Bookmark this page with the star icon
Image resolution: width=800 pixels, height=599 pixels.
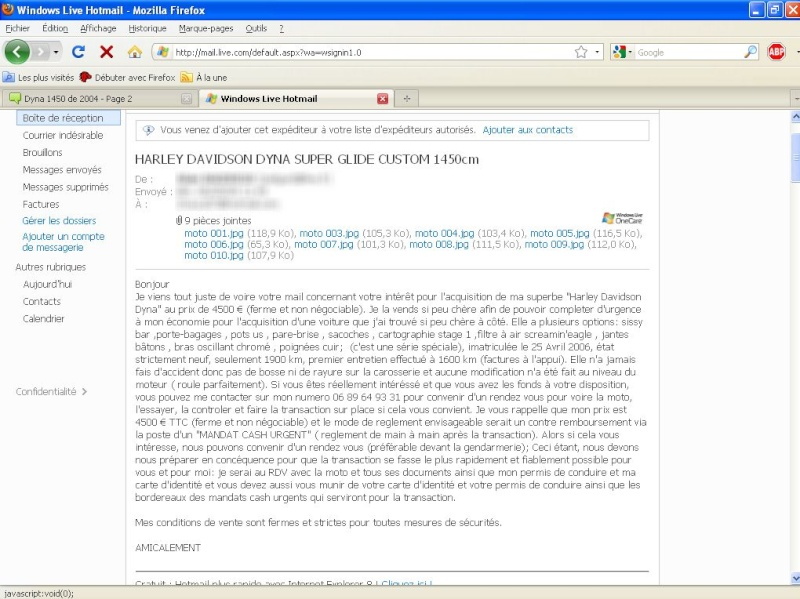click(581, 52)
